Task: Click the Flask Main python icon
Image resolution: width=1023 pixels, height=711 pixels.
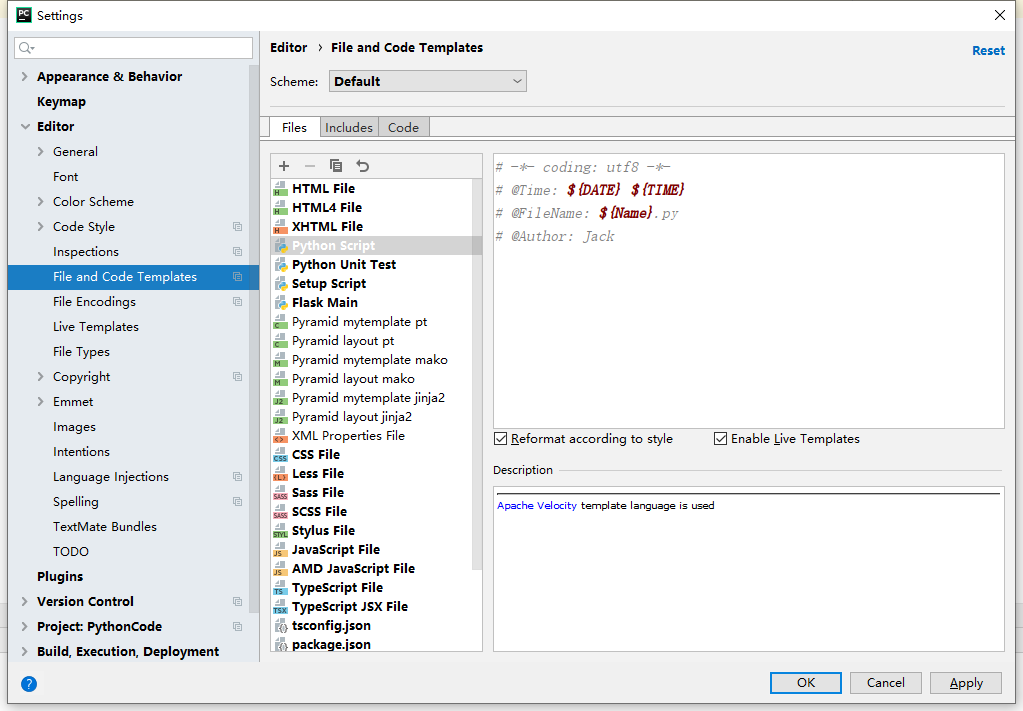Action: (281, 303)
